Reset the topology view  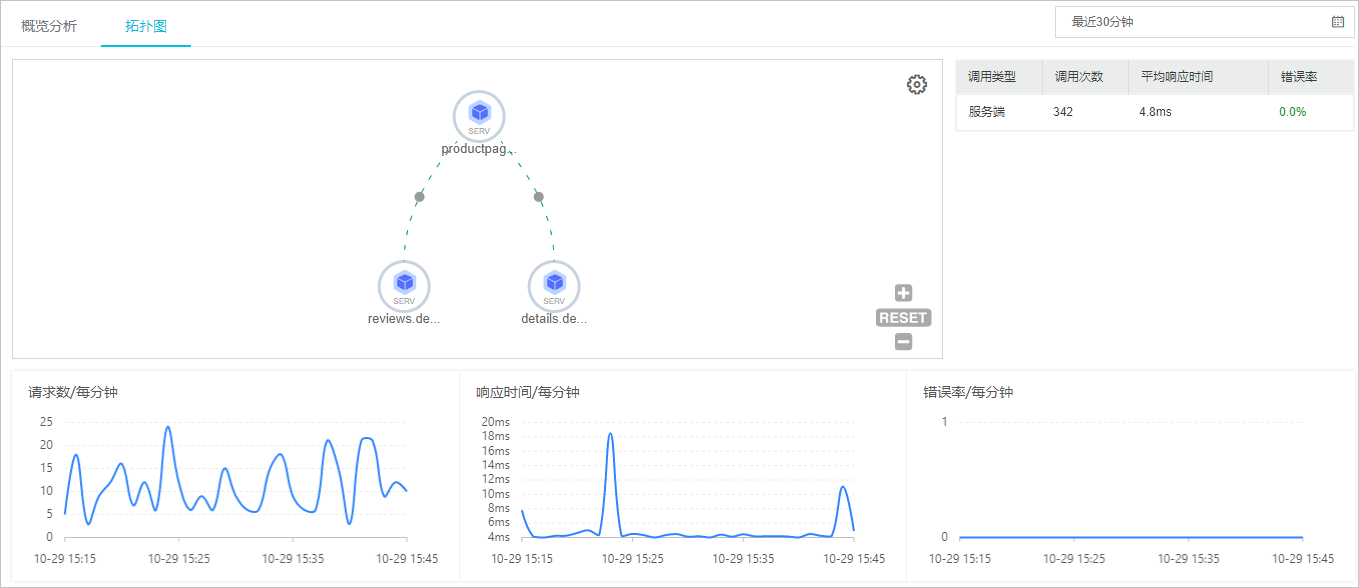pos(903,318)
